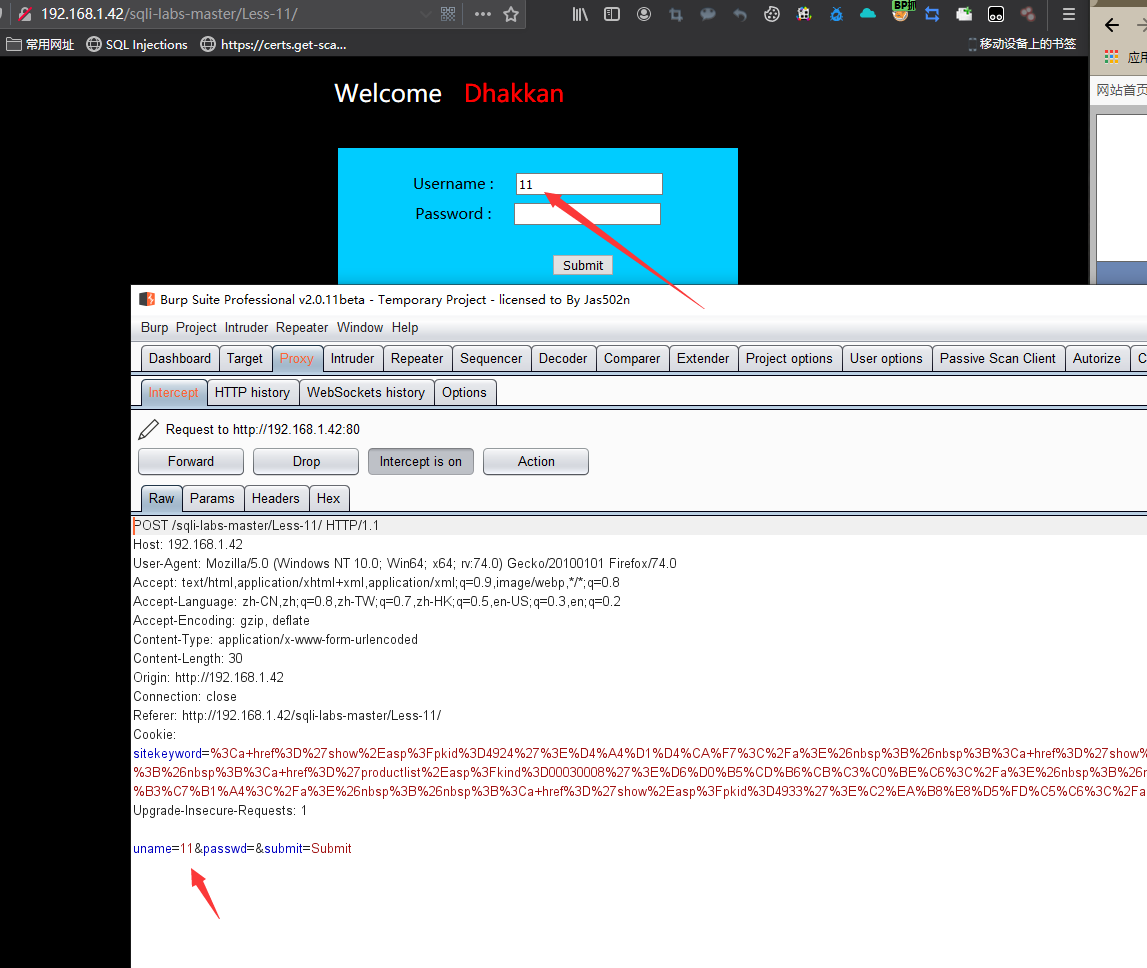This screenshot has width=1147, height=968.
Task: Switch to the Extender tab
Action: point(703,359)
